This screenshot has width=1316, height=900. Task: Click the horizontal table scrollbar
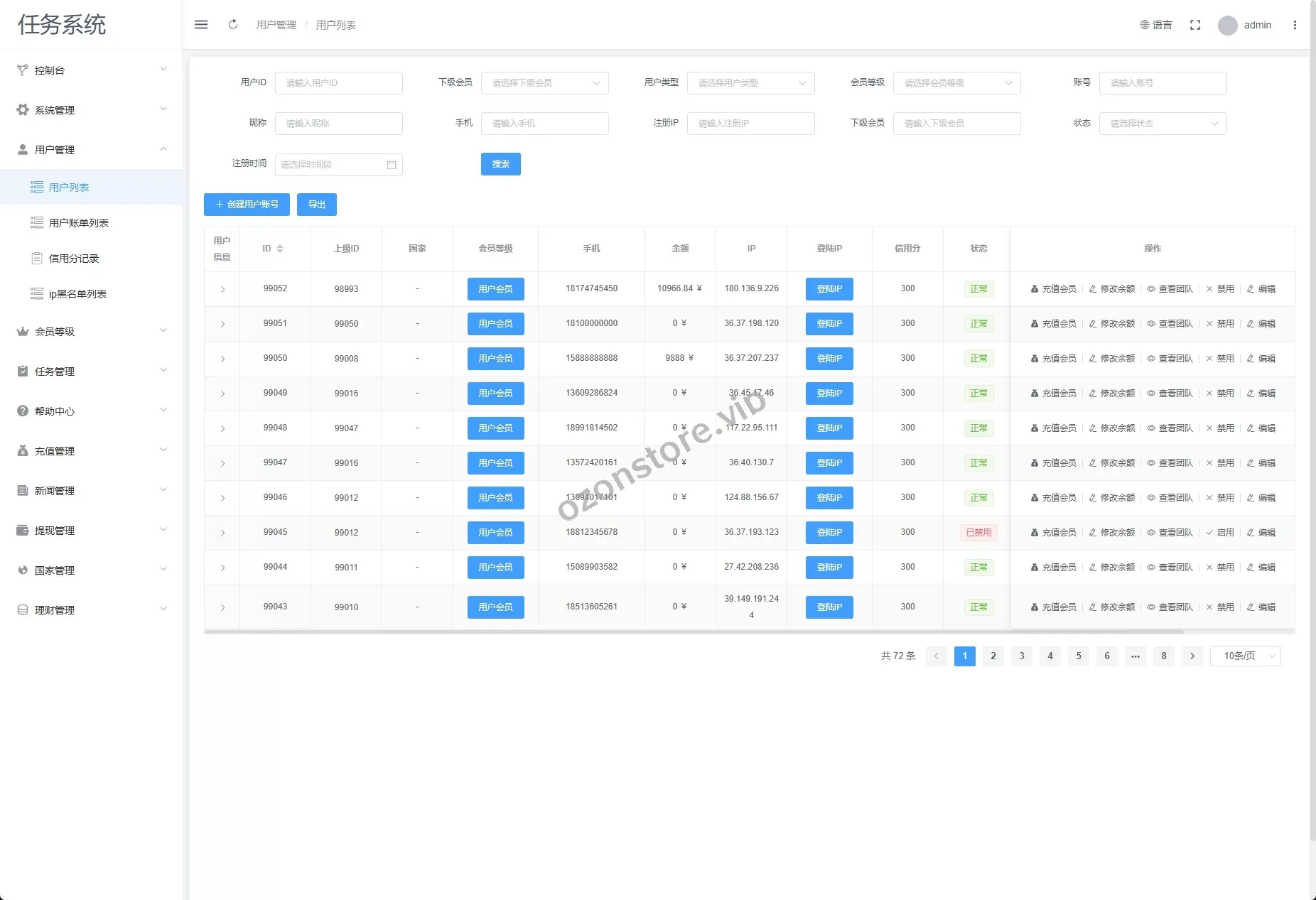click(693, 631)
